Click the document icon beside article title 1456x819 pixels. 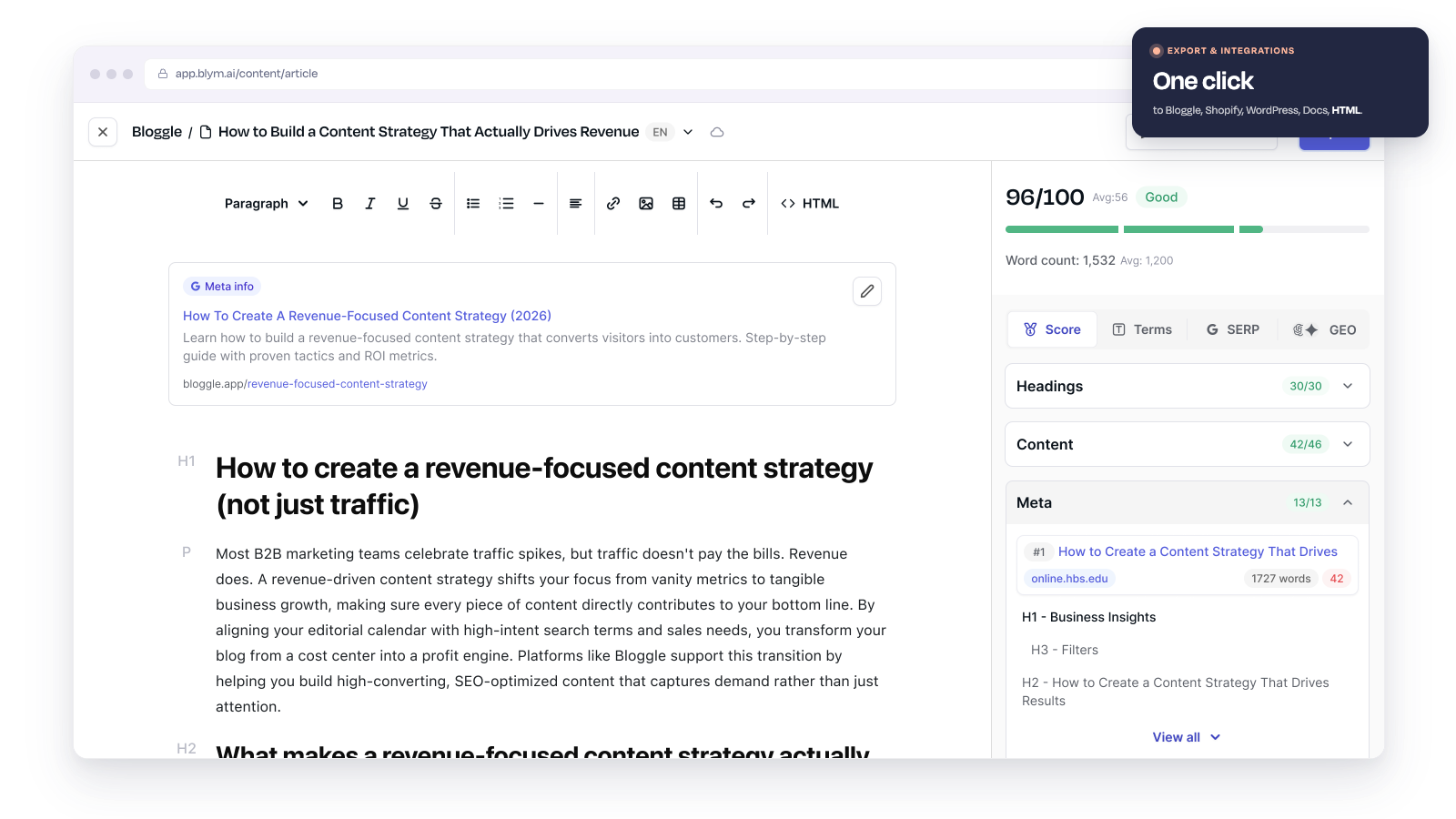(x=206, y=132)
